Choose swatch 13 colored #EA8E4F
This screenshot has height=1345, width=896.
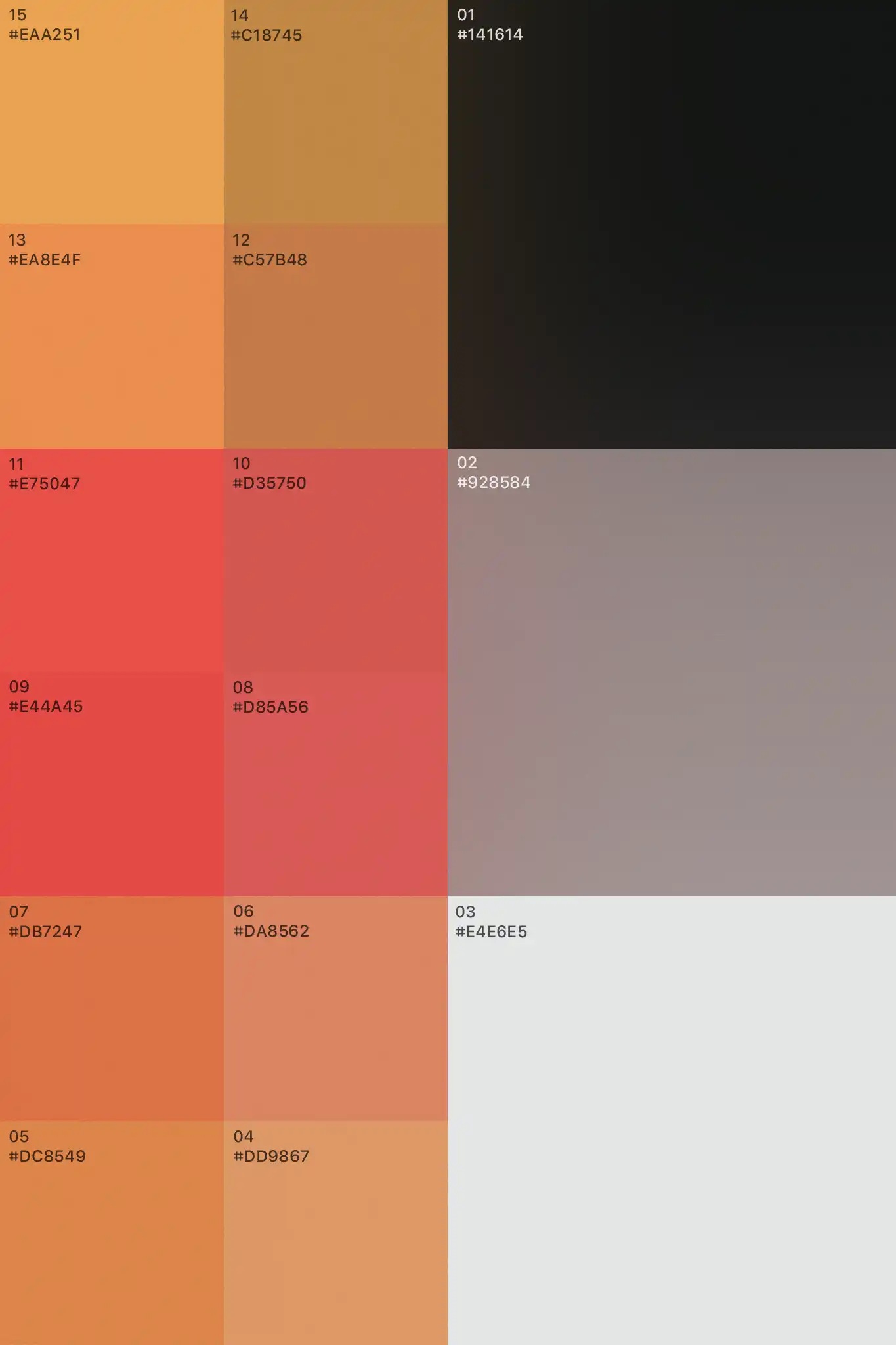point(112,336)
